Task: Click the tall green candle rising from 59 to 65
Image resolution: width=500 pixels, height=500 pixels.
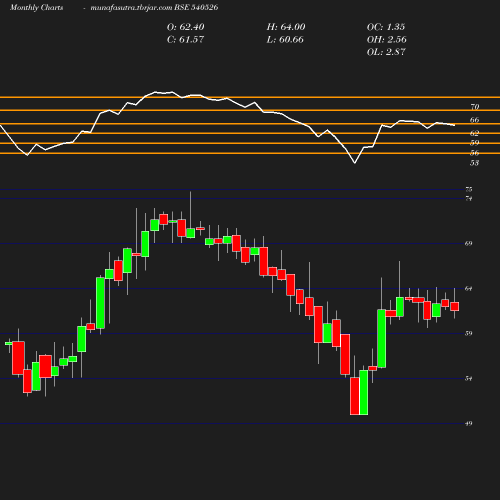Action: [x=100, y=303]
